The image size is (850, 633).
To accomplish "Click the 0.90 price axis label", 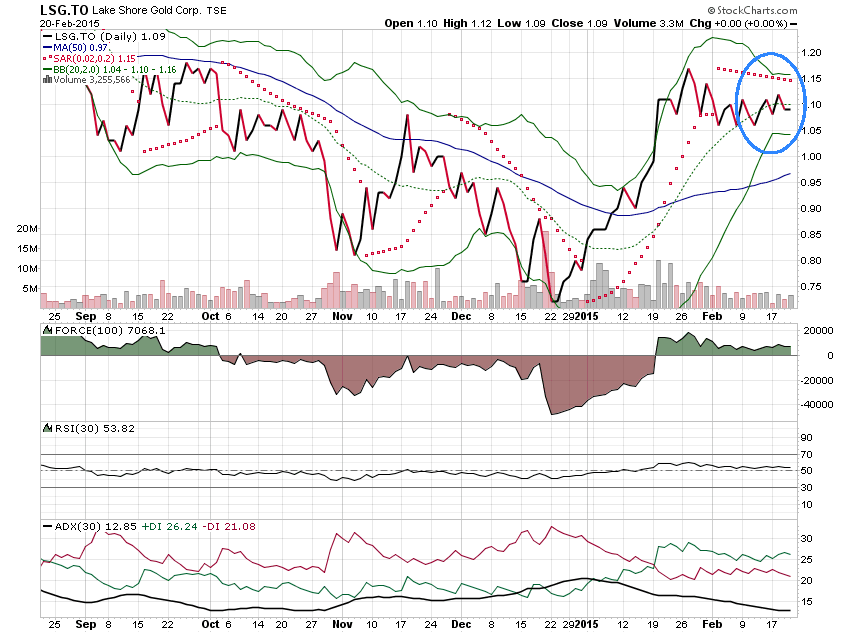I will (x=811, y=209).
